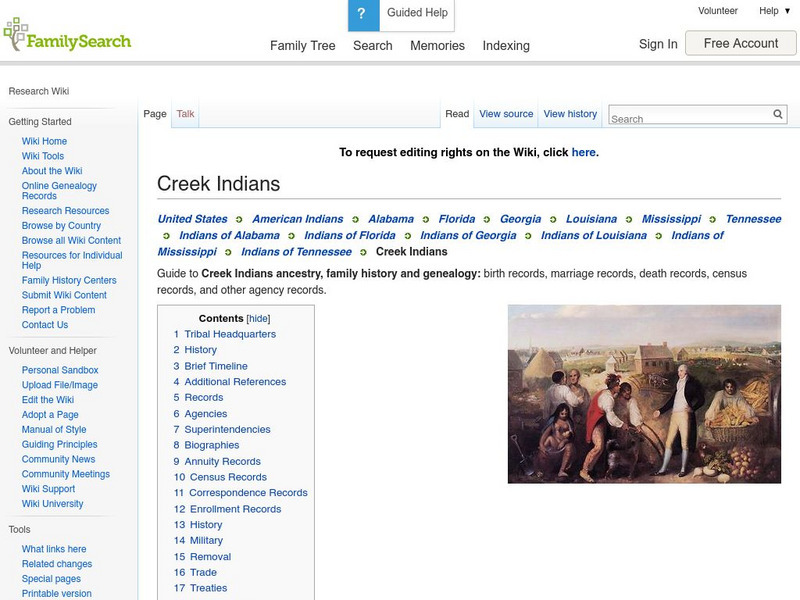The image size is (800, 600).
Task: Open the View history tab
Action: tap(569, 113)
